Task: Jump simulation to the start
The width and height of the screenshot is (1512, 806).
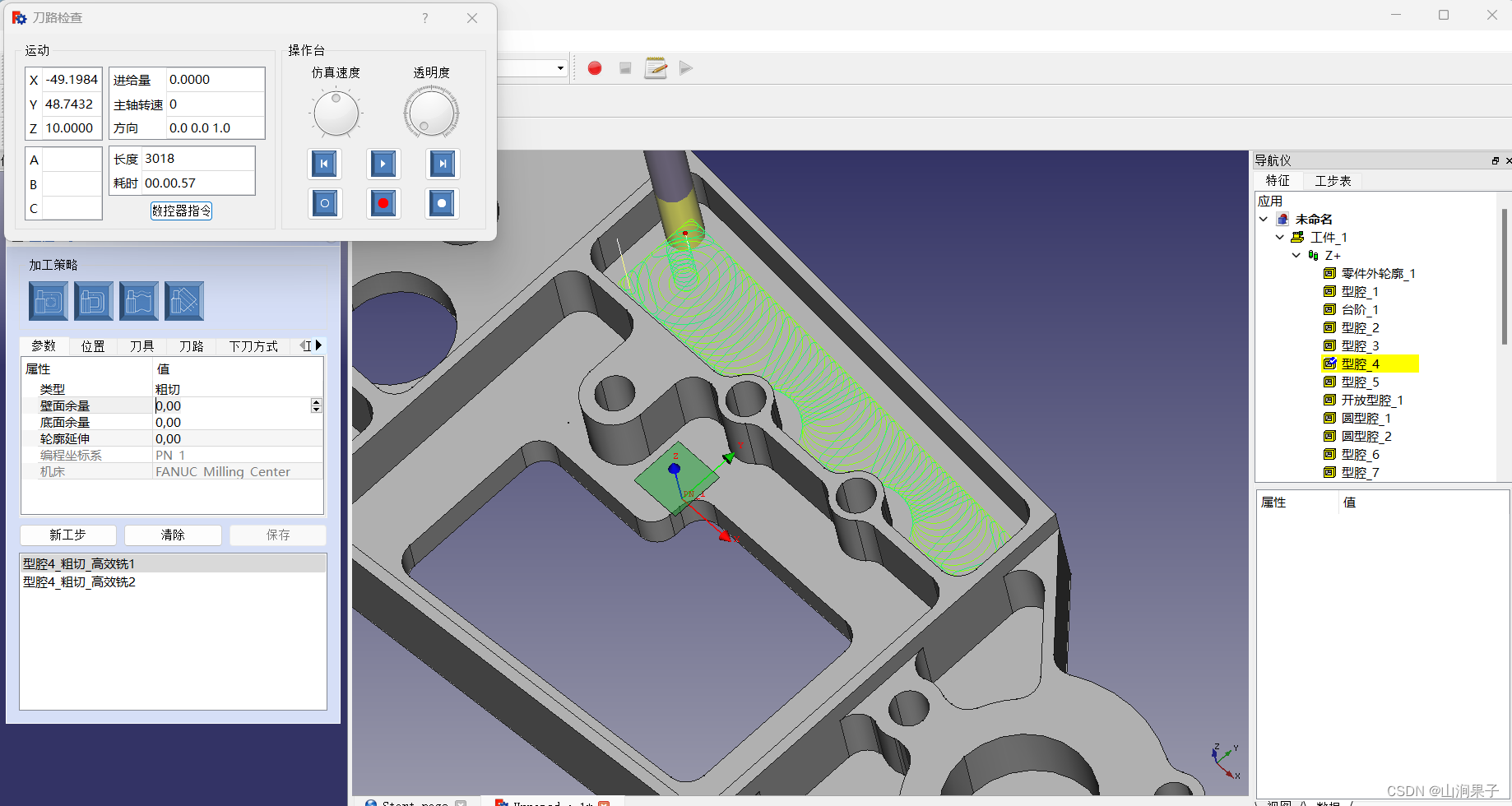Action: (324, 164)
